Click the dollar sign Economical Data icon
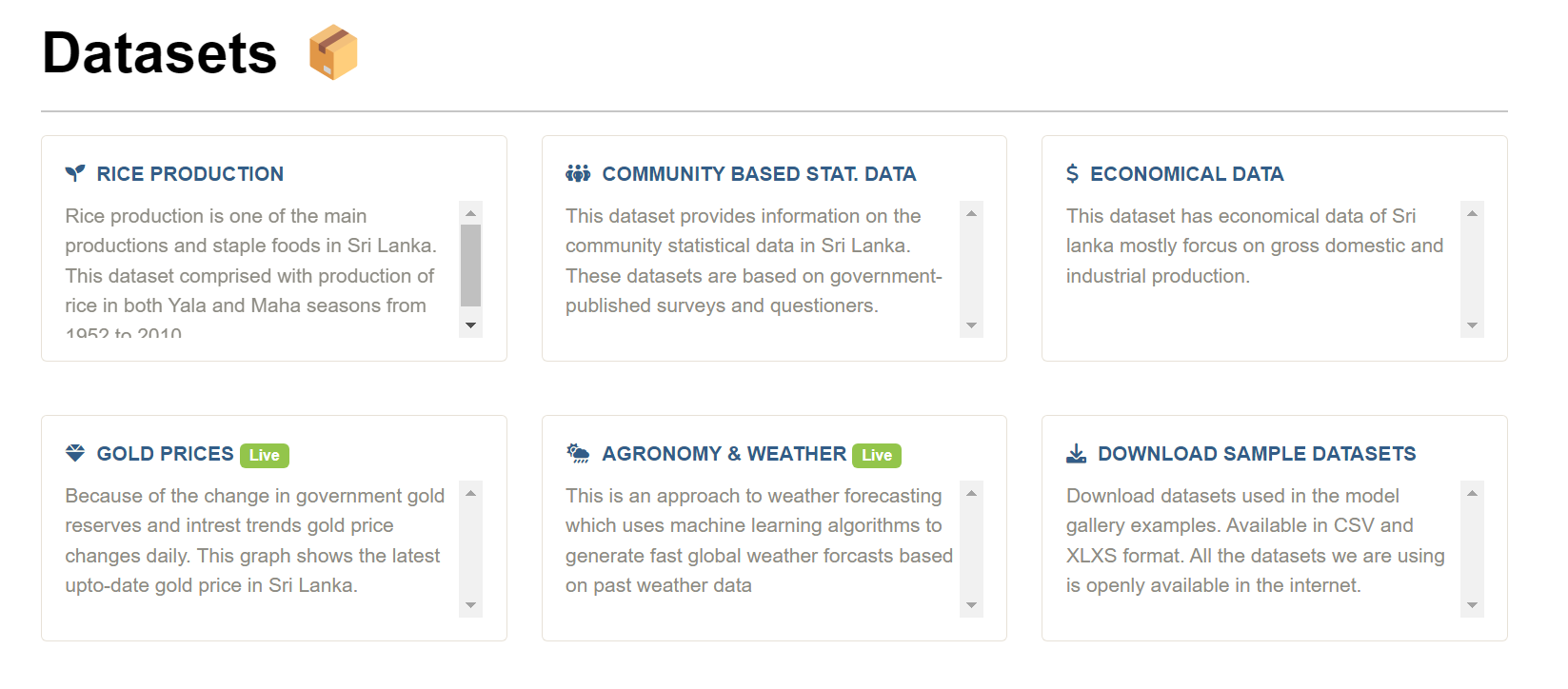1568x689 pixels. click(1073, 173)
